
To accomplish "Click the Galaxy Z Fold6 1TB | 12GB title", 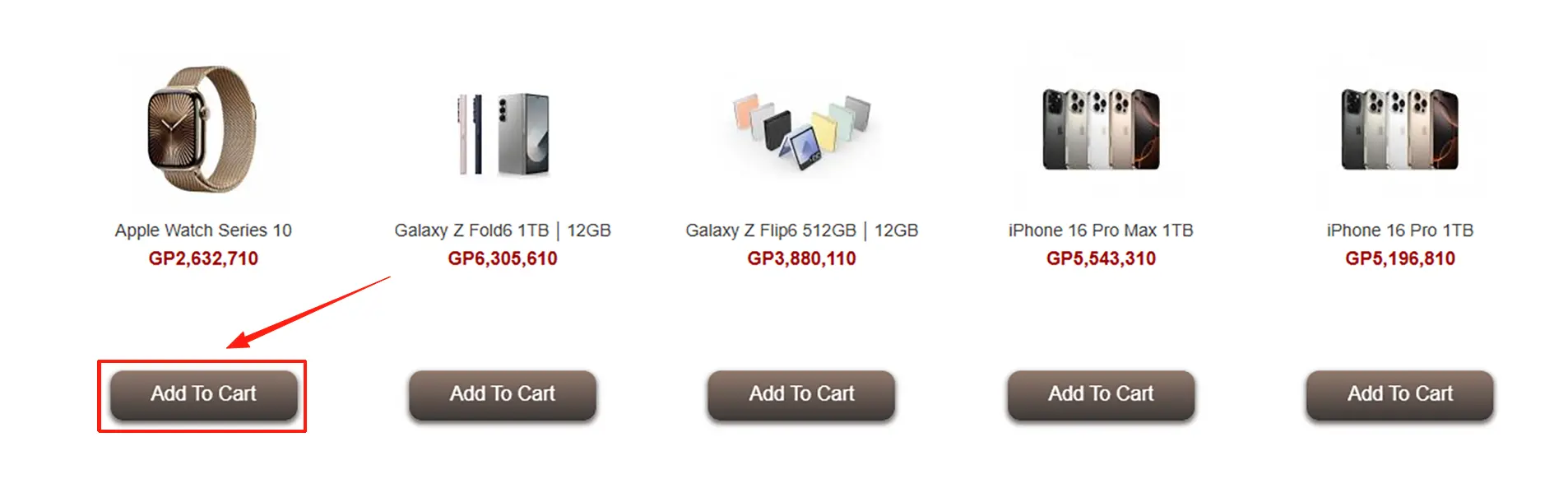I will [502, 230].
